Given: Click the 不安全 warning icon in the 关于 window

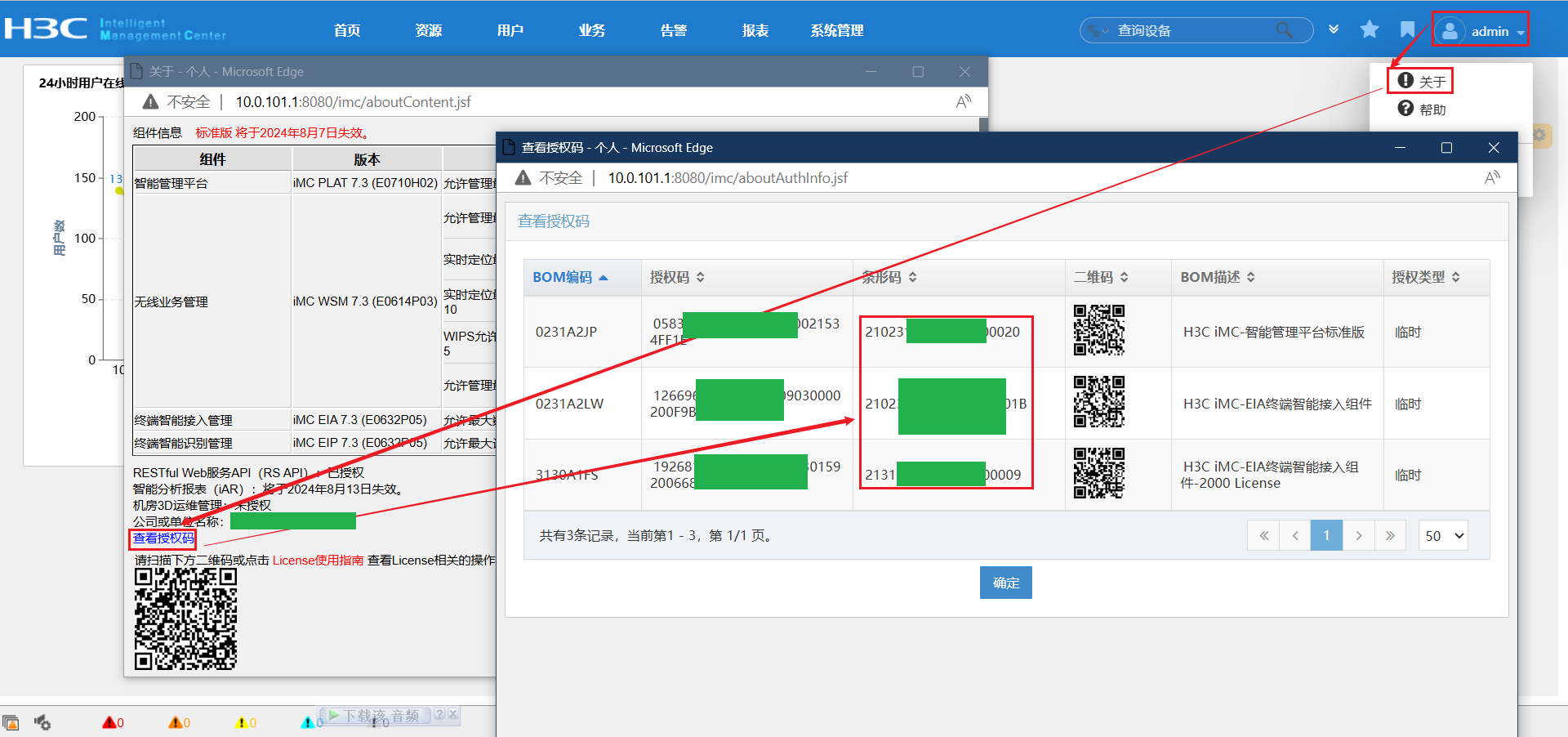Looking at the screenshot, I should point(150,101).
